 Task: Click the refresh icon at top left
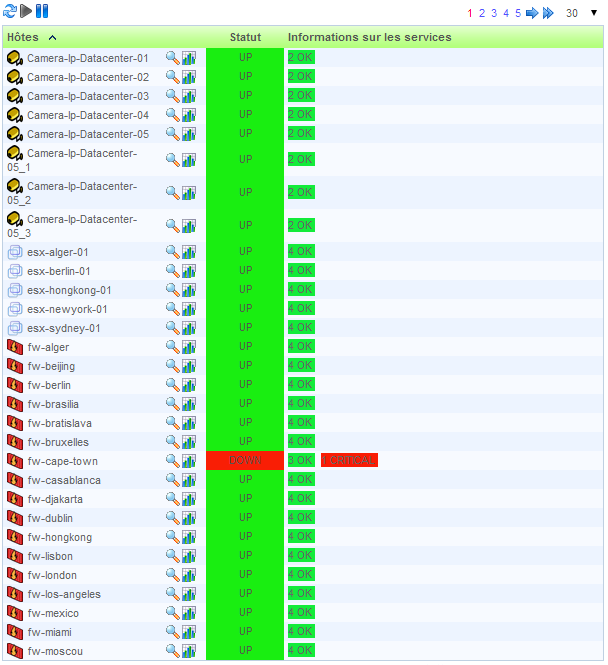[10, 11]
